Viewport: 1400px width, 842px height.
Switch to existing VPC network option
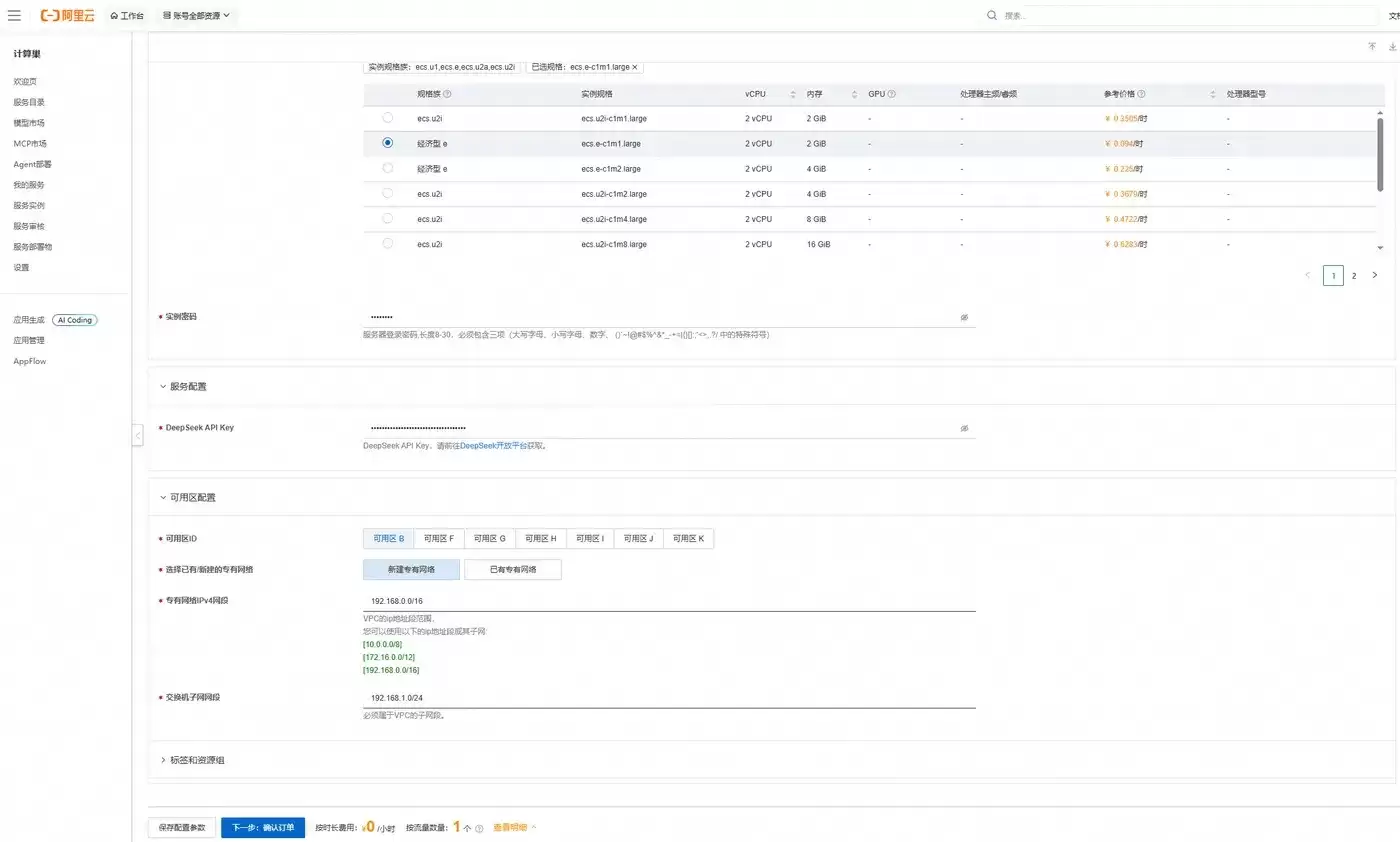[513, 569]
